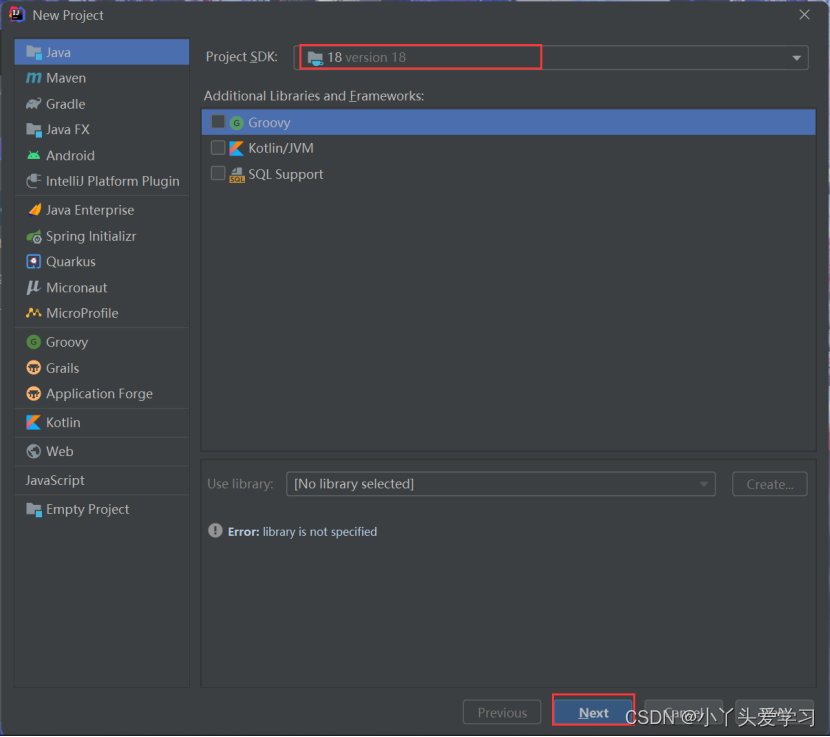Select the Java folder icon in sidebar
The image size is (830, 737).
(34, 52)
